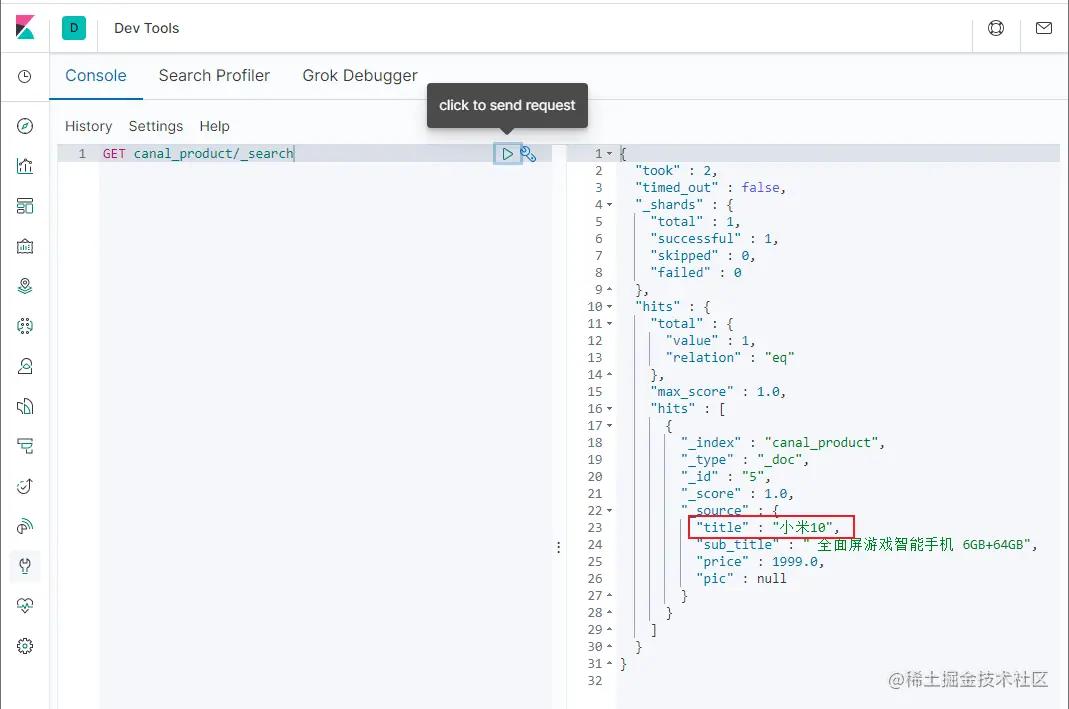Switch to the Search Profiler tab
The height and width of the screenshot is (709, 1069).
point(214,76)
